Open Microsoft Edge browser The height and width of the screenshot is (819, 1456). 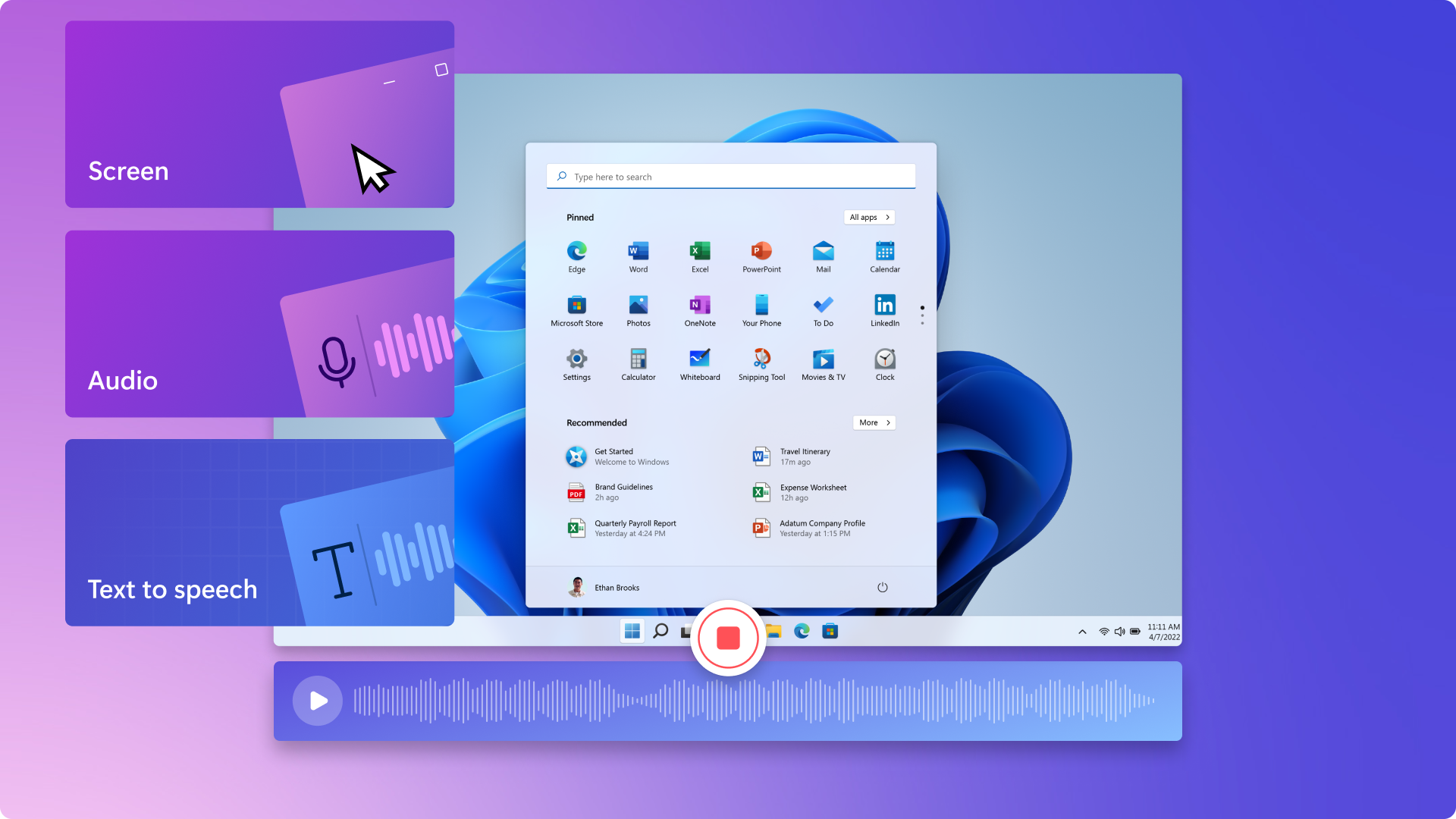pyautogui.click(x=577, y=252)
